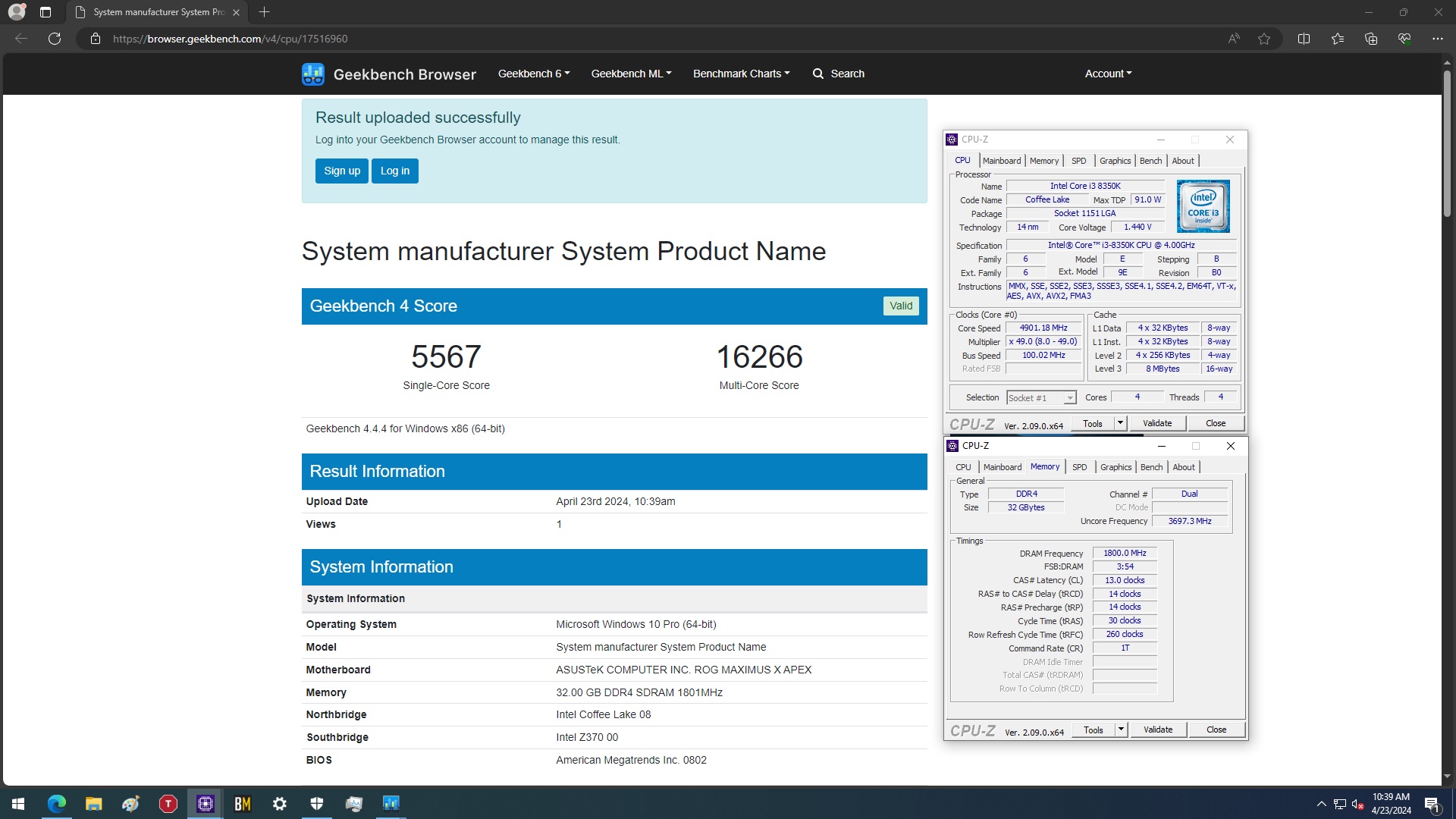Open Windows Security shield in taskbar
The height and width of the screenshot is (819, 1456).
tap(317, 804)
